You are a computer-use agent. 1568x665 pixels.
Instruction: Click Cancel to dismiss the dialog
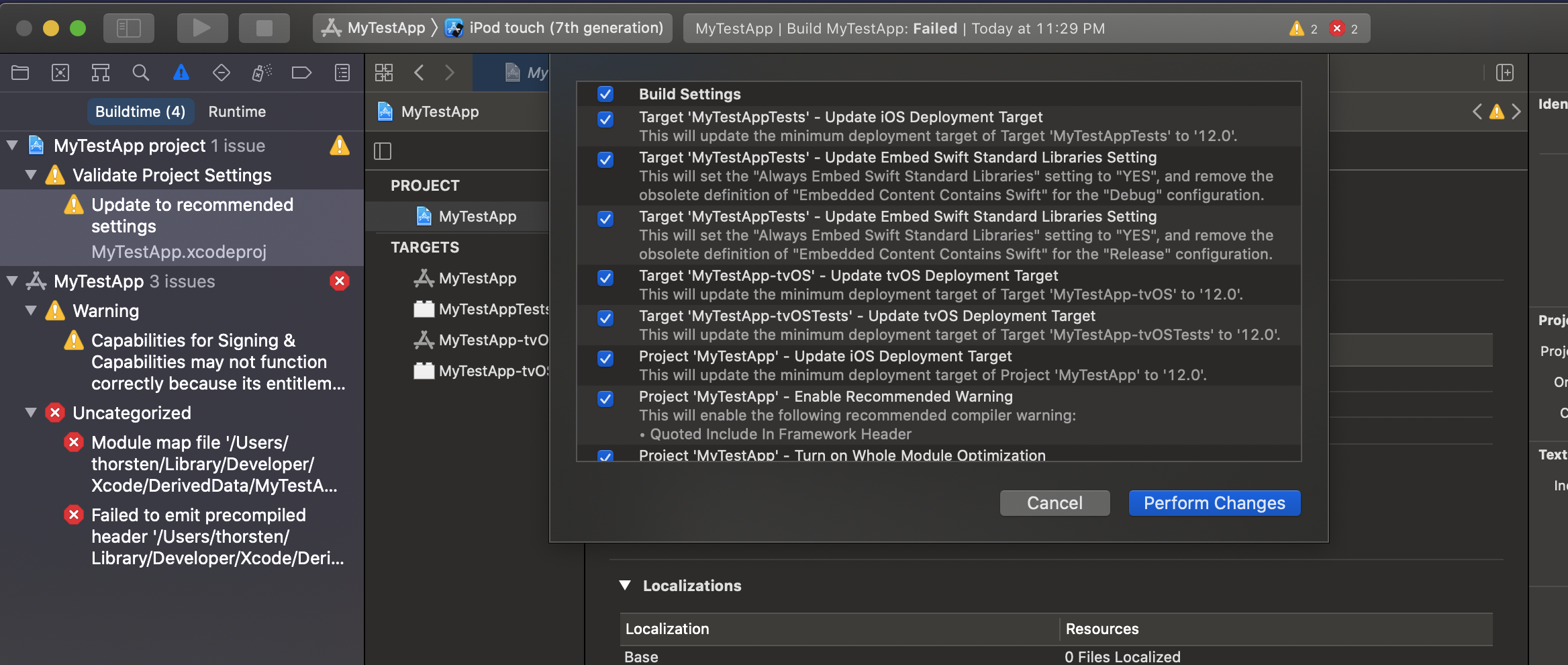(1054, 502)
